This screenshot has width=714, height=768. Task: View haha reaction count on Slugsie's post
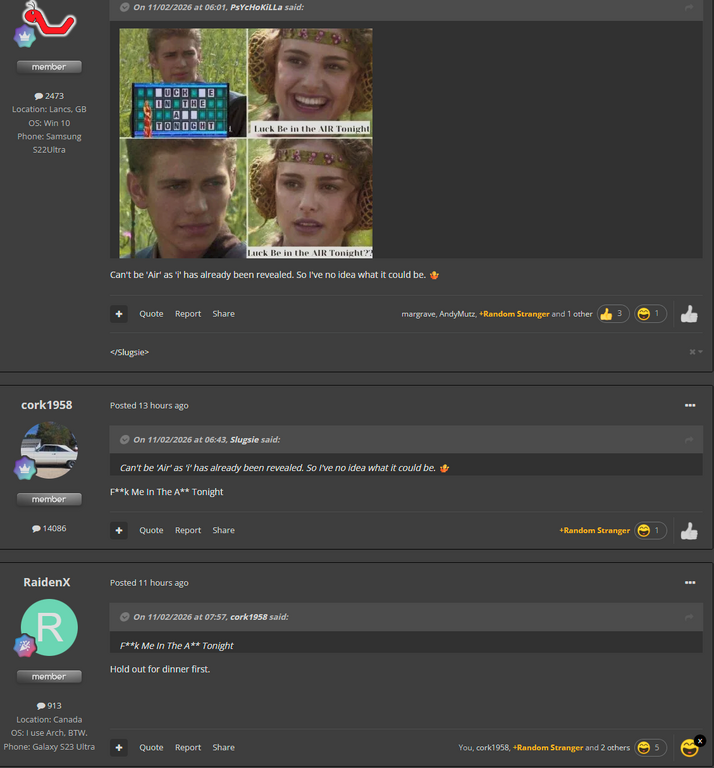pos(651,314)
